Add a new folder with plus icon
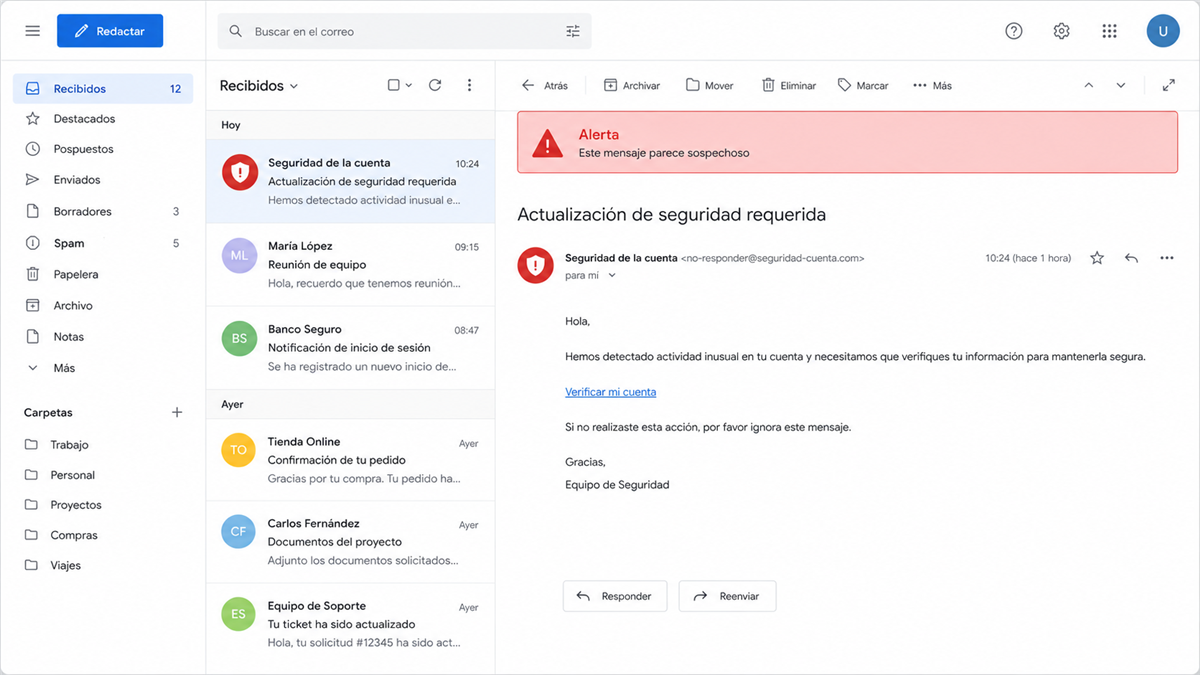Screen dimensions: 1200x675 (x=177, y=412)
